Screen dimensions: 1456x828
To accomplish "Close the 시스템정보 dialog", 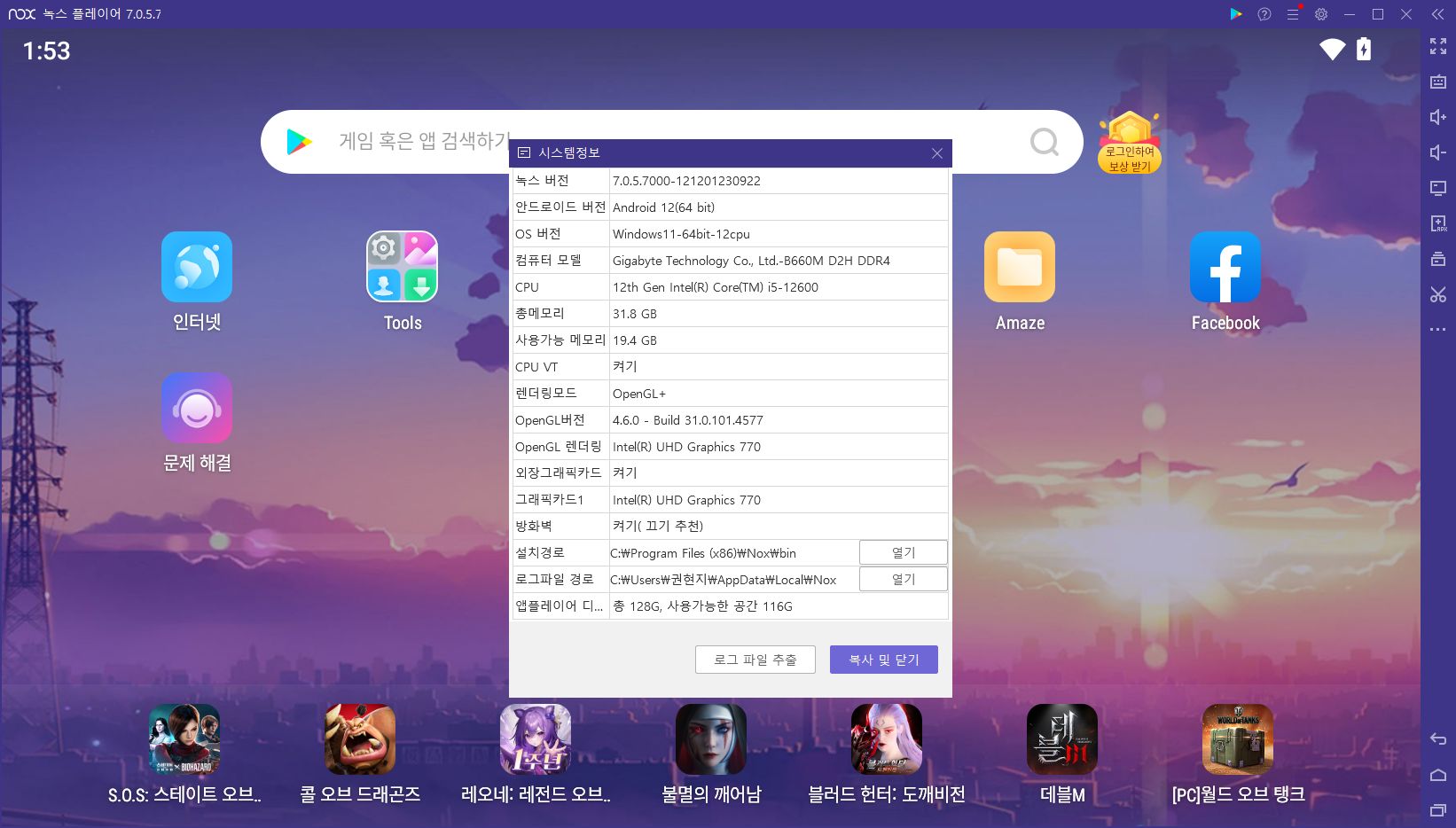I will coord(937,153).
